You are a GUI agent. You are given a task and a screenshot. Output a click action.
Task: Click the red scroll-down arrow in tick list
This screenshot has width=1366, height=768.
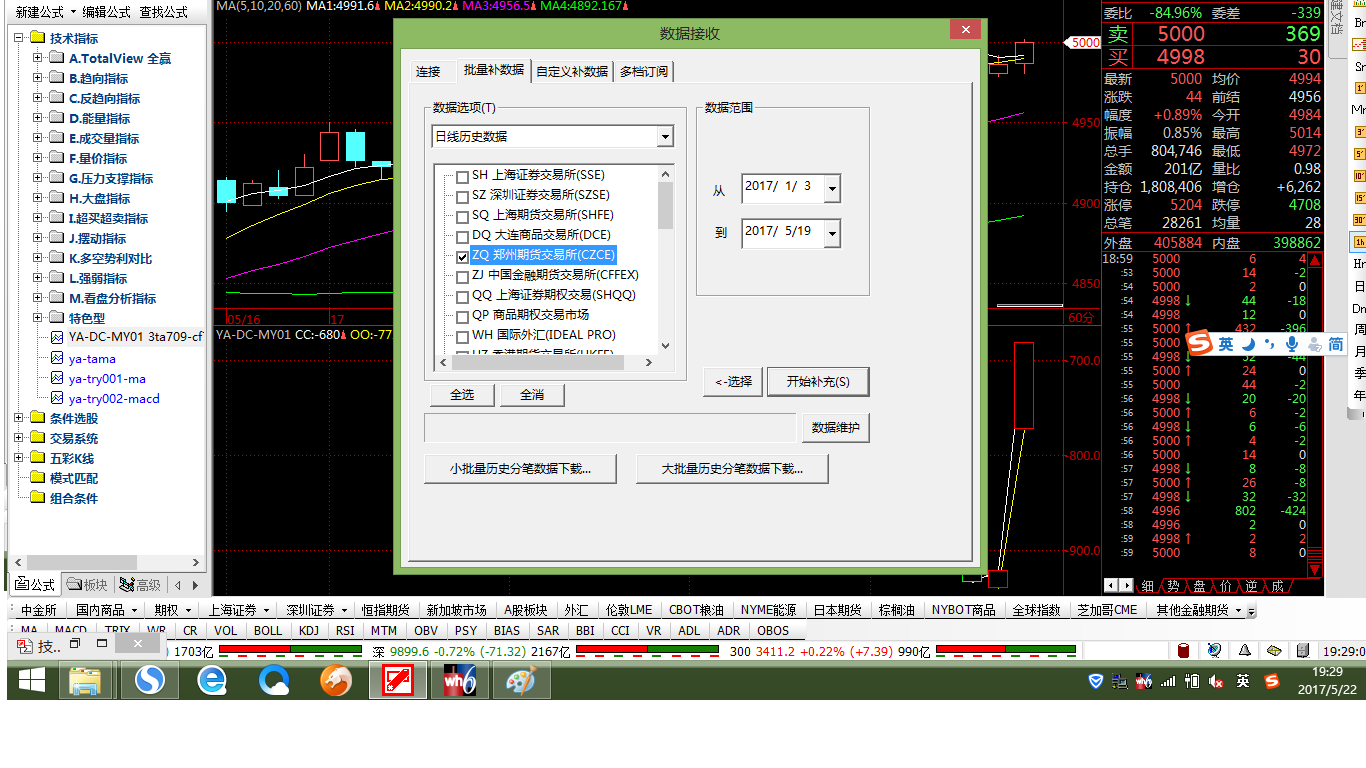(x=1314, y=569)
